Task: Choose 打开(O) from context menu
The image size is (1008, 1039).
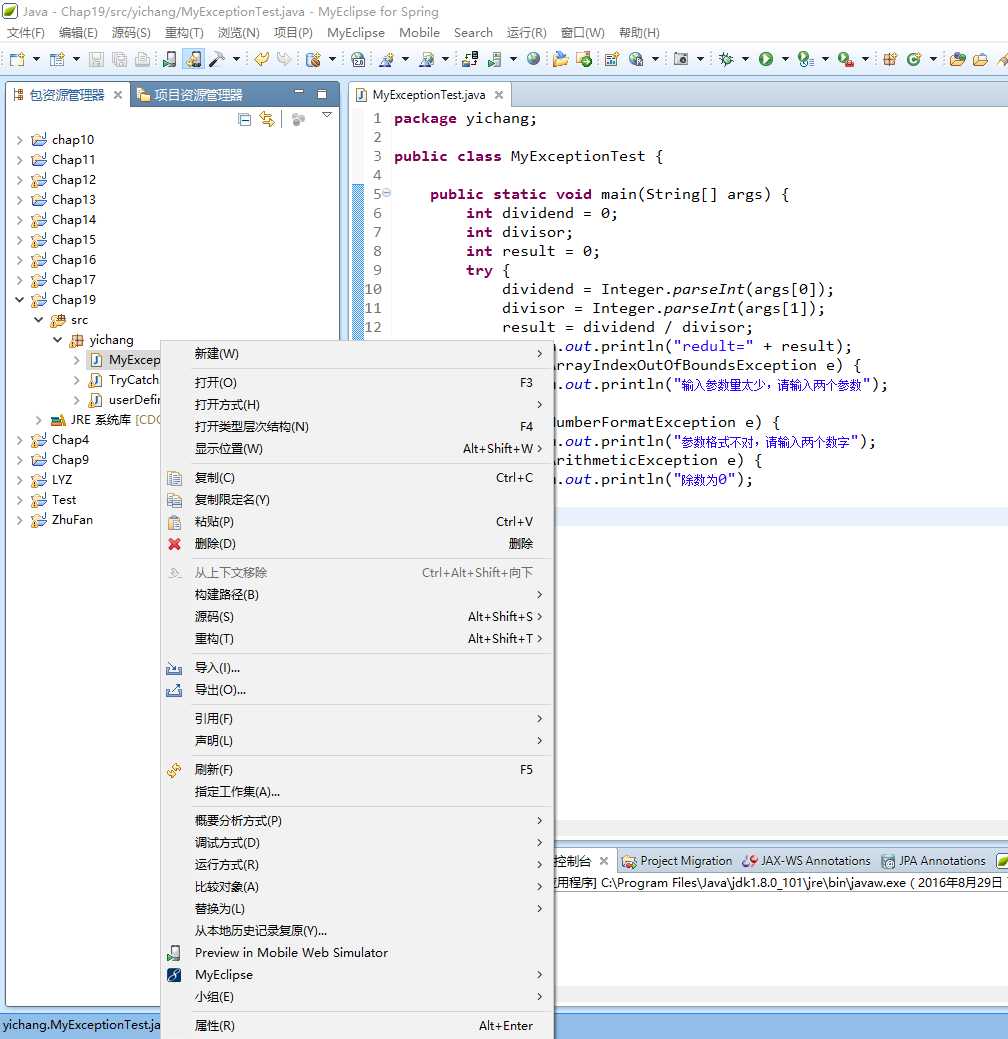Action: (357, 383)
